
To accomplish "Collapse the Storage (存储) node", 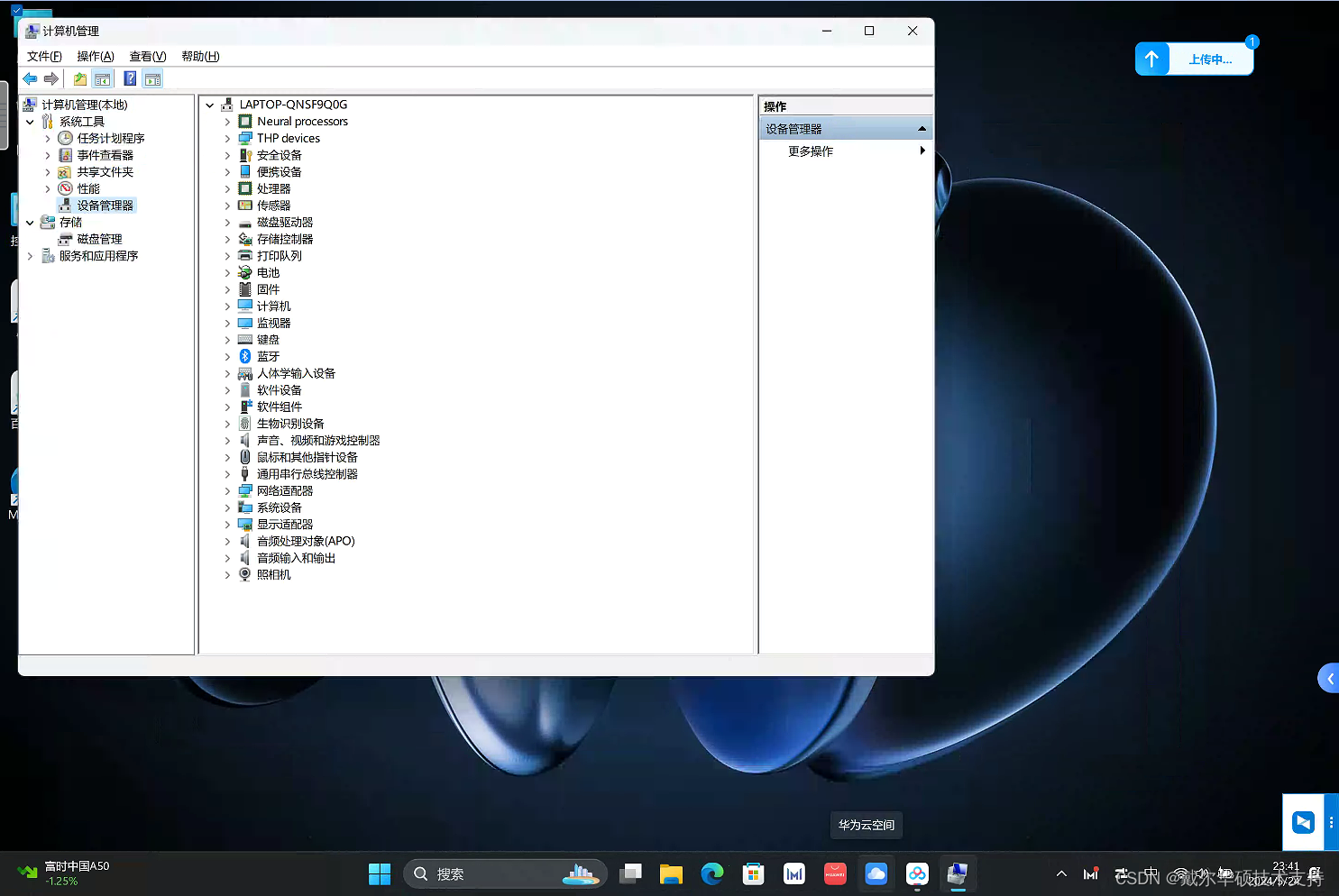I will point(30,223).
